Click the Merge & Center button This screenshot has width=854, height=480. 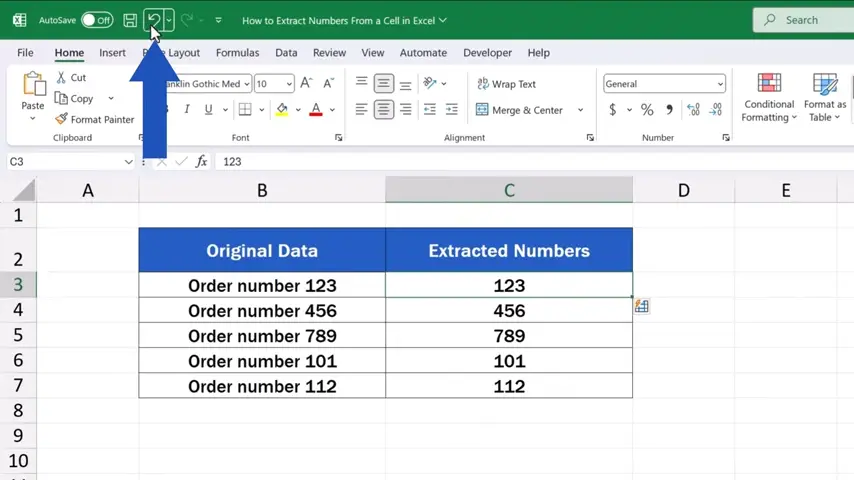520,110
